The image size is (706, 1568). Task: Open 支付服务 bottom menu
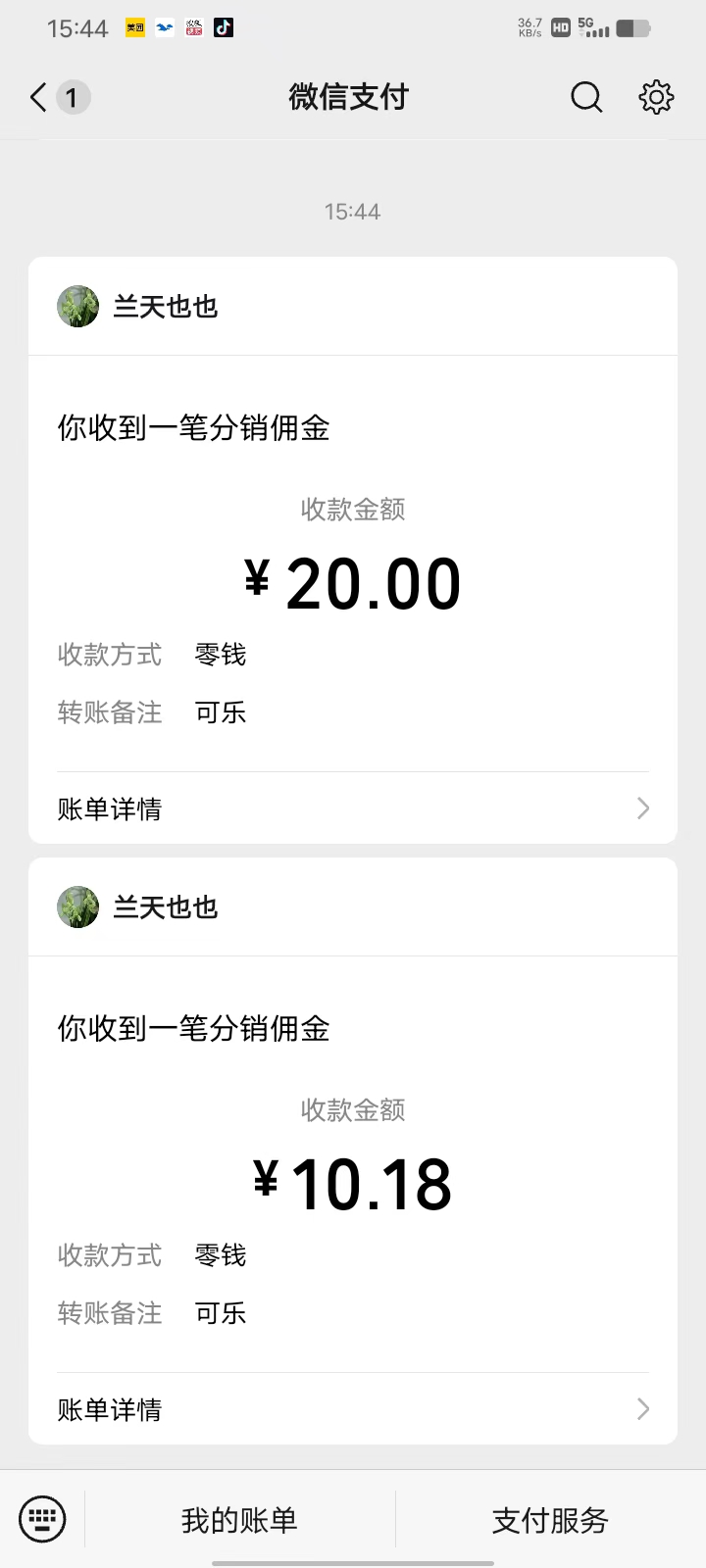pos(550,1520)
